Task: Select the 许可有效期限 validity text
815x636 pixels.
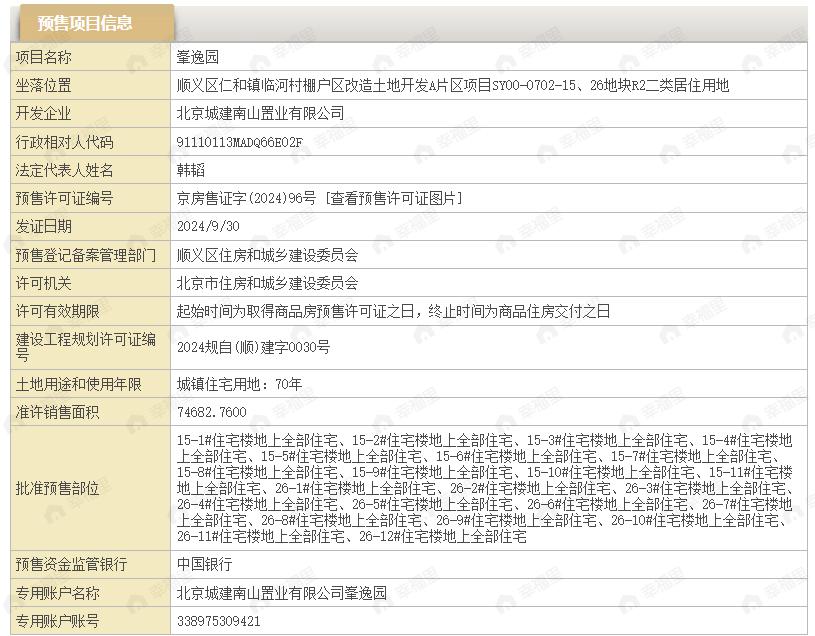Action: [x=393, y=311]
